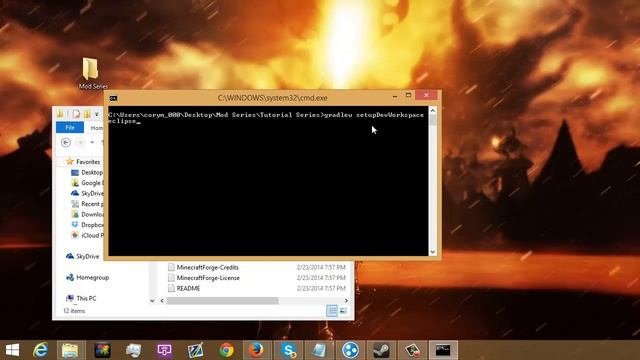Select This PC in navigation pane
The image size is (640, 360).
(x=81, y=298)
